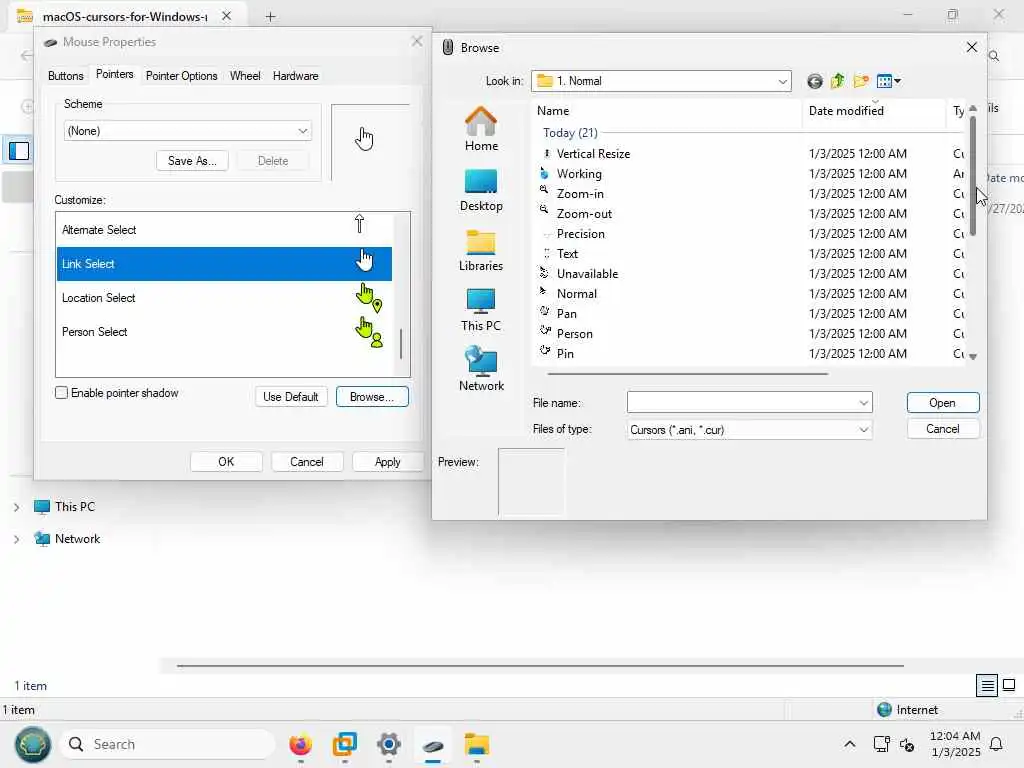This screenshot has width=1024, height=768.
Task: Cancel the Browse dialog
Action: tap(942, 429)
